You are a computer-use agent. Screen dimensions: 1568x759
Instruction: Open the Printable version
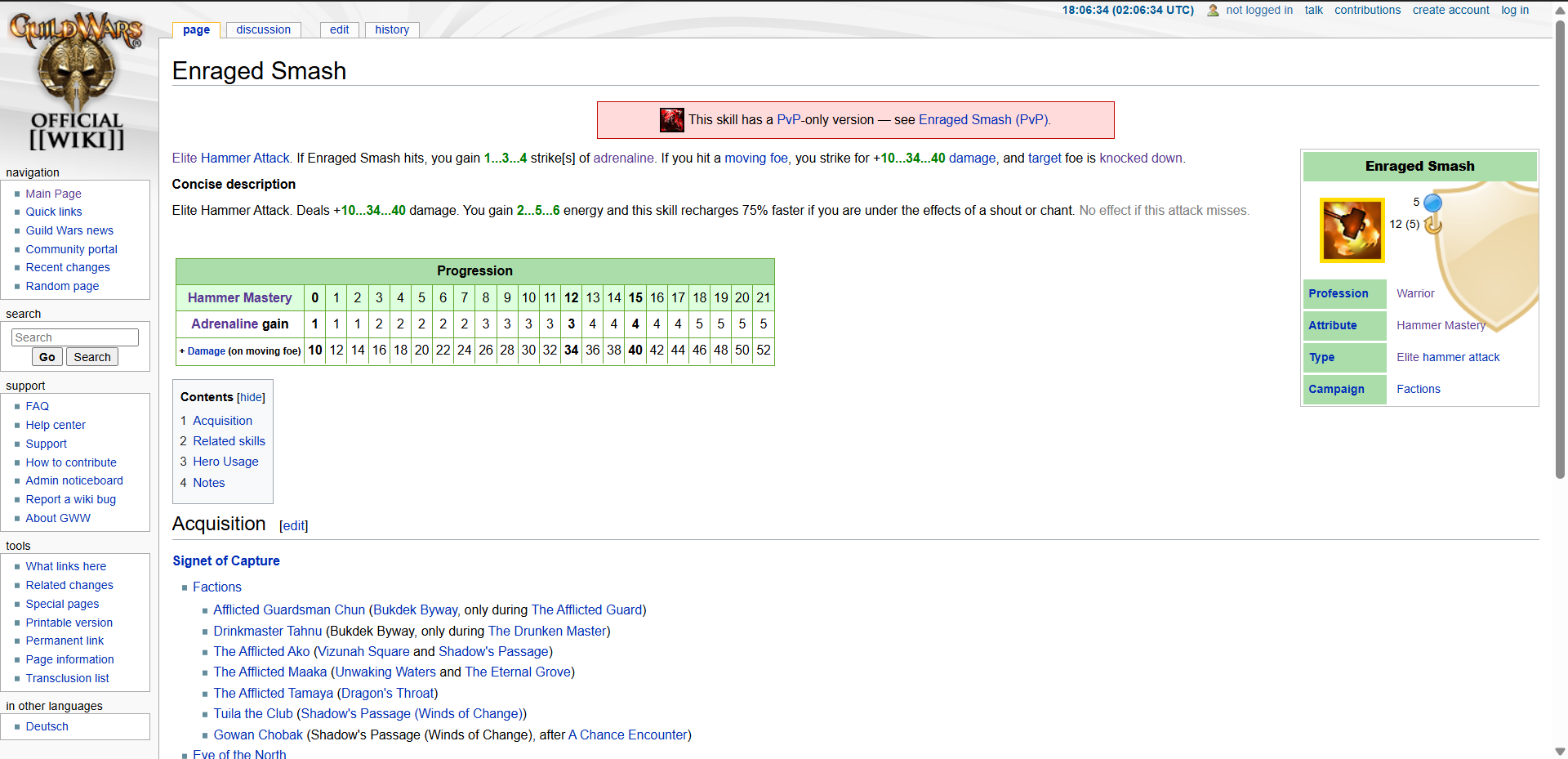click(x=69, y=623)
